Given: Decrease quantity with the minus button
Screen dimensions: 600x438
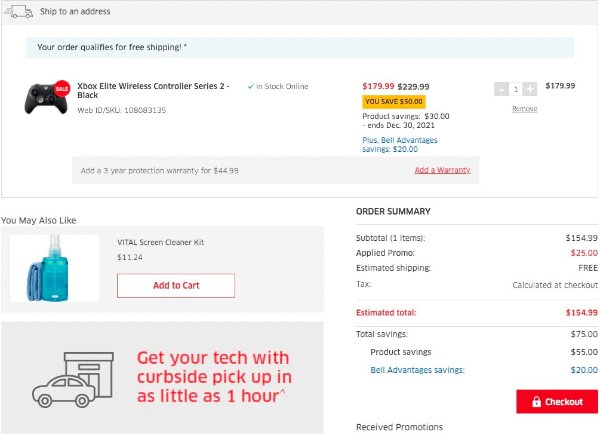Looking at the screenshot, I should click(501, 89).
